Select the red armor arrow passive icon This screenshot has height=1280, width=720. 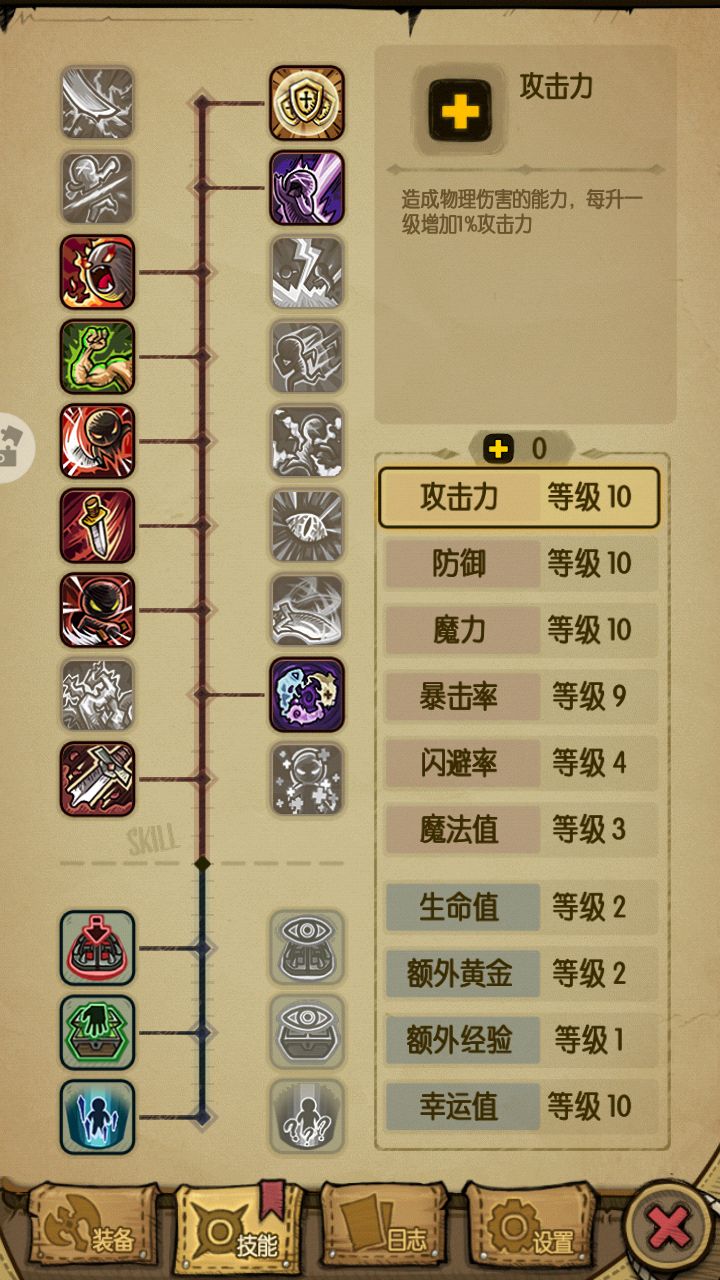click(97, 947)
